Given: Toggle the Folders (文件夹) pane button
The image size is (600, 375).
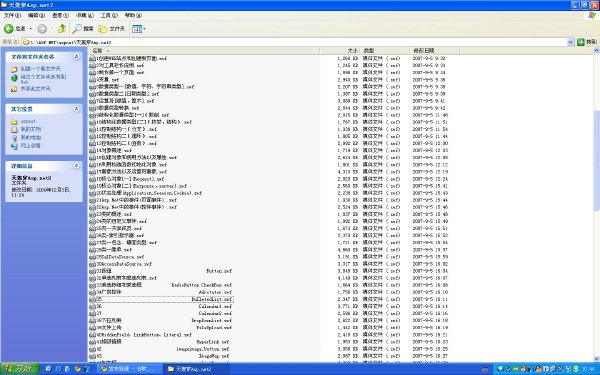Looking at the screenshot, I should (x=111, y=29).
